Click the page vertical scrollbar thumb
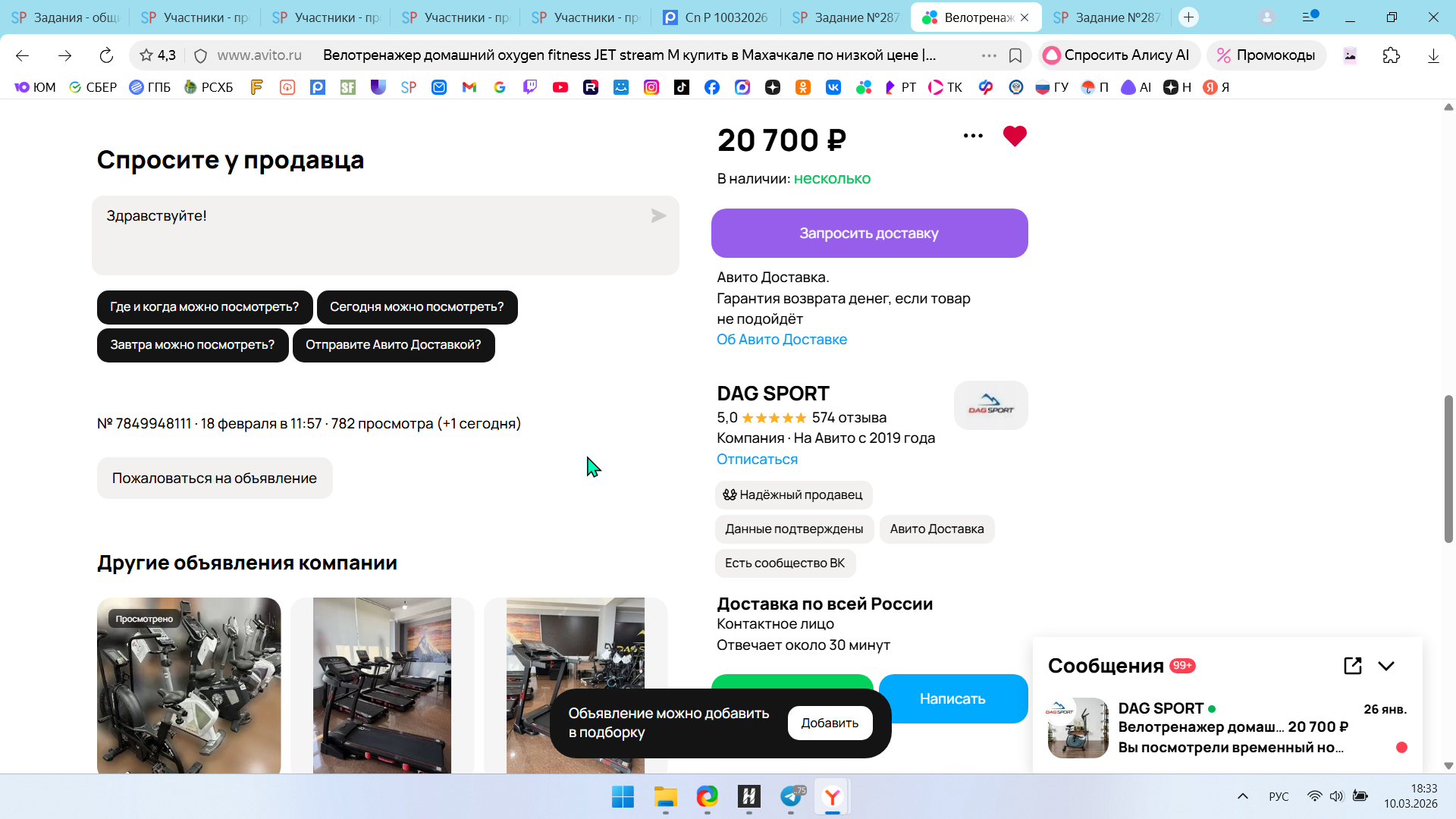The width and height of the screenshot is (1456, 819). (x=1448, y=469)
